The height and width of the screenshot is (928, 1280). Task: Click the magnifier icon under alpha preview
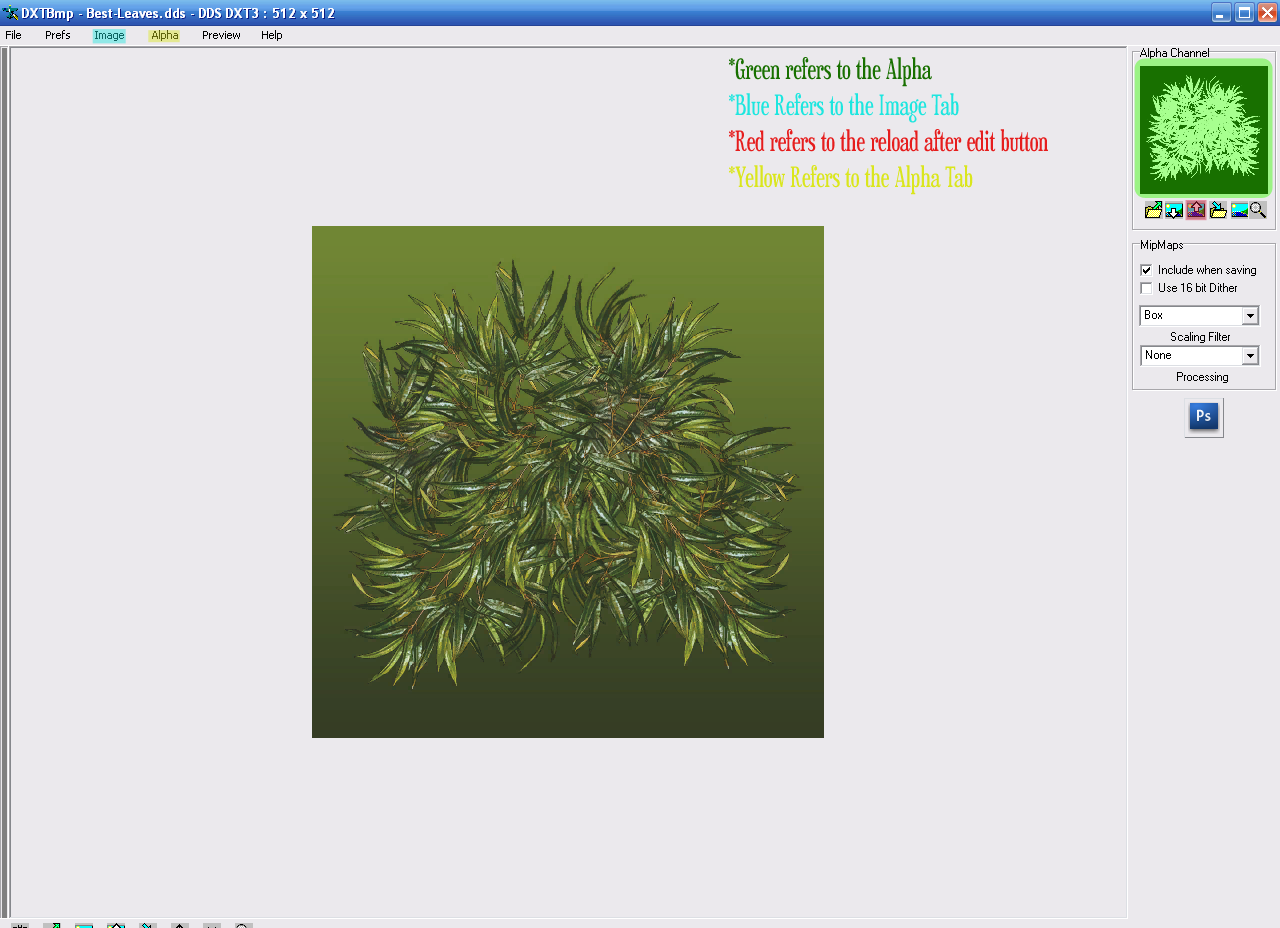pyautogui.click(x=1258, y=210)
